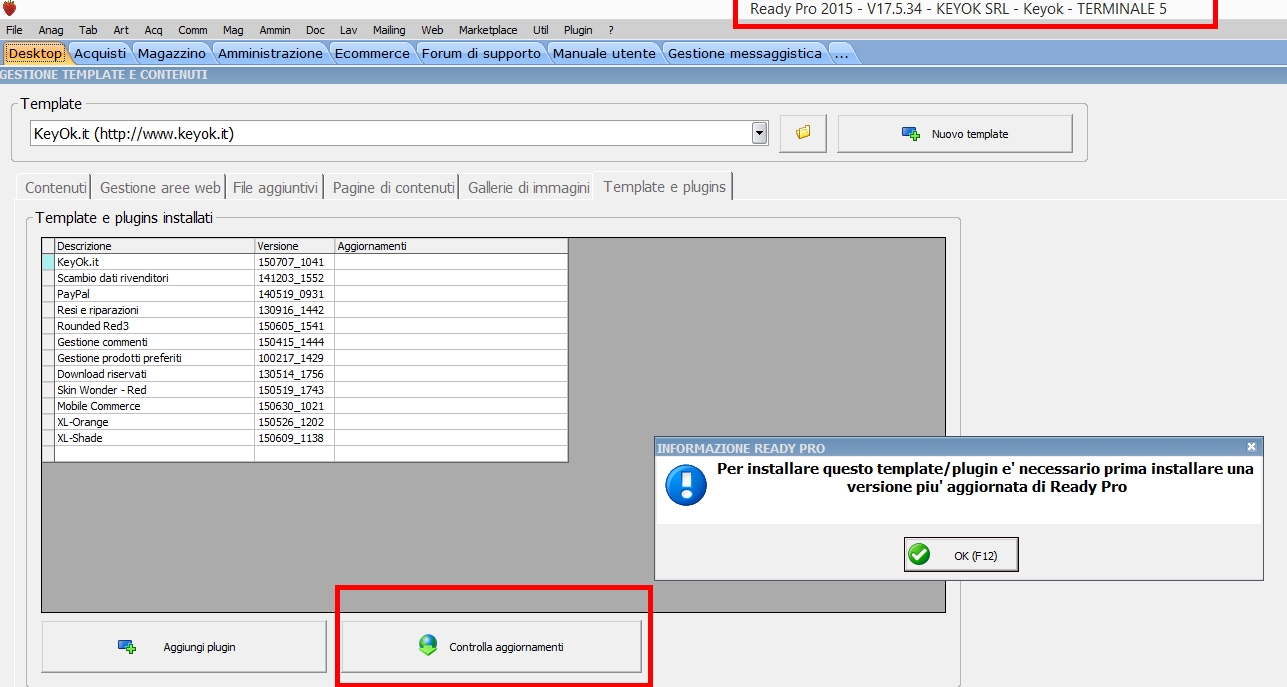1287x687 pixels.
Task: Select the File aggiuntivi tab
Action: tap(275, 187)
